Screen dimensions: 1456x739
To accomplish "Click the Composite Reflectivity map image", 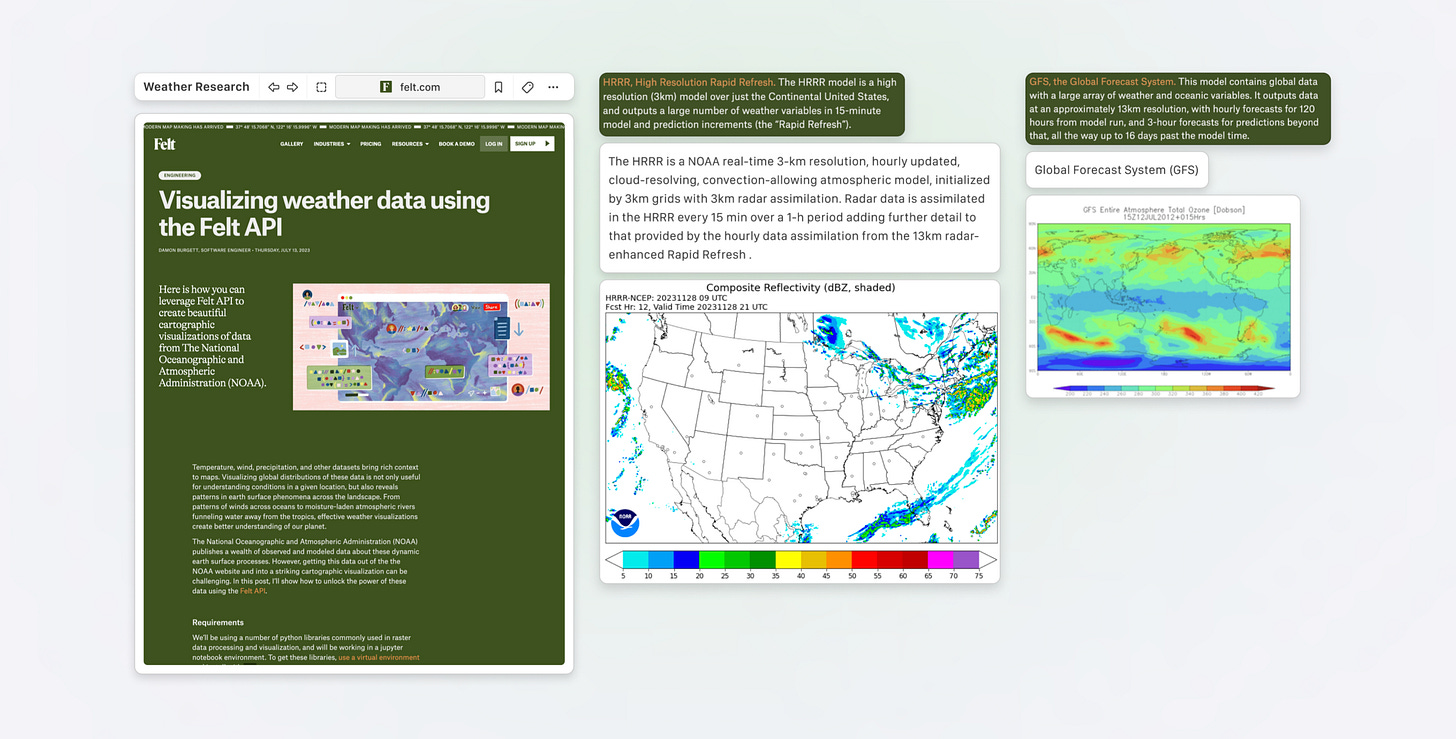I will [800, 431].
